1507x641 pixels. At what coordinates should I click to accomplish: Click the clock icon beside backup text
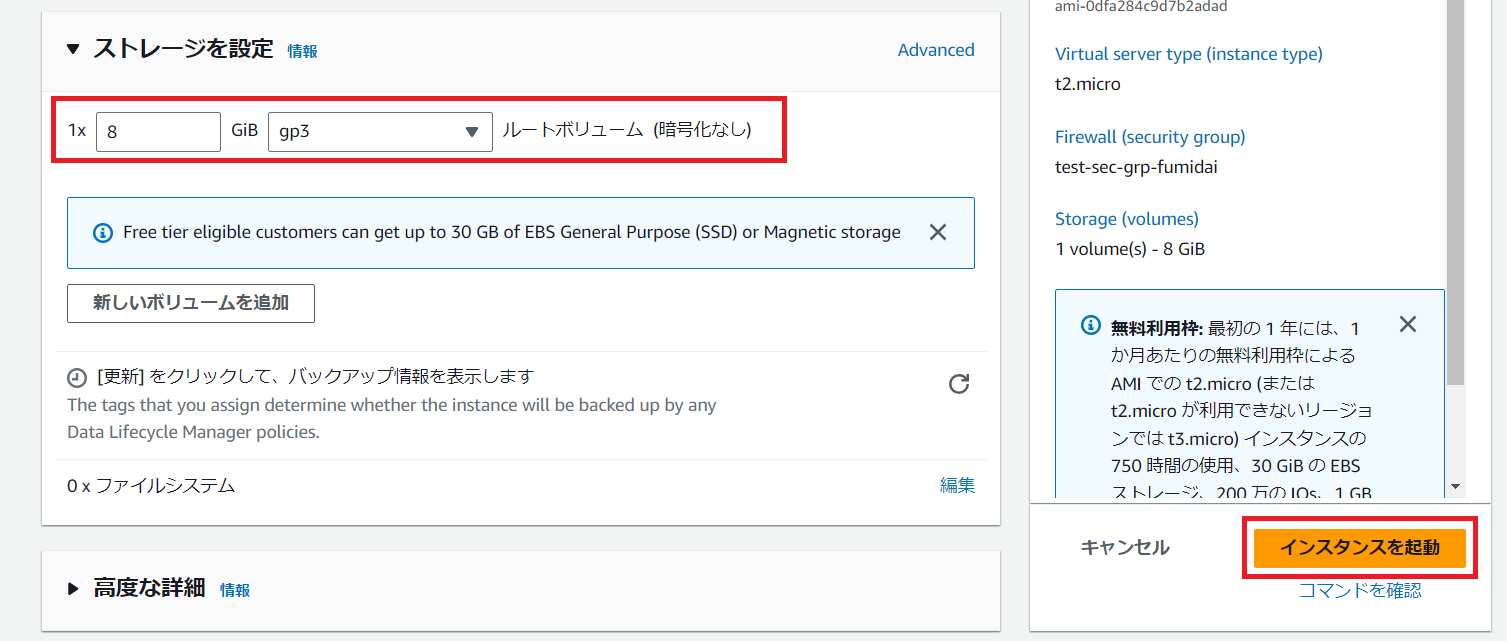coord(77,378)
